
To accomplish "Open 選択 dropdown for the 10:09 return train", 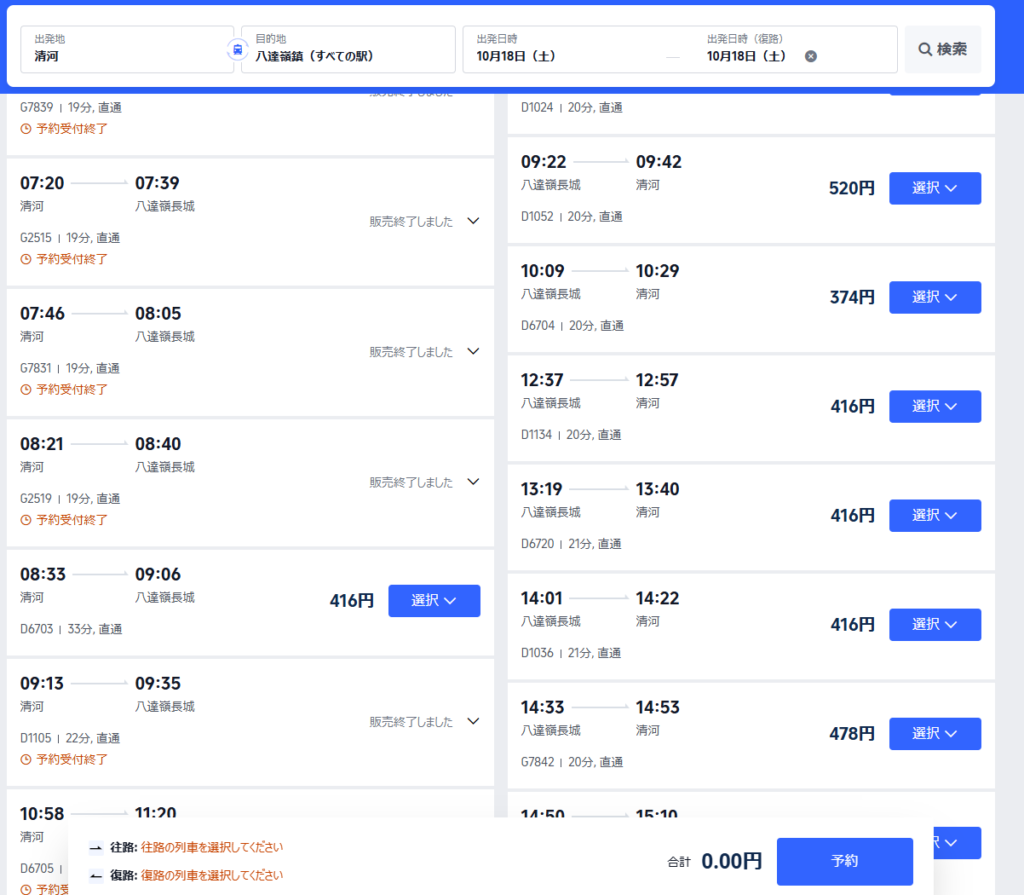I will 935,297.
